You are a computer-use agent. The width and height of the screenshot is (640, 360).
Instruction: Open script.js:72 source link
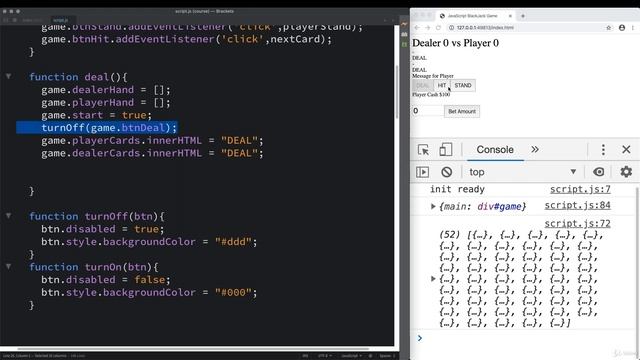click(577, 223)
